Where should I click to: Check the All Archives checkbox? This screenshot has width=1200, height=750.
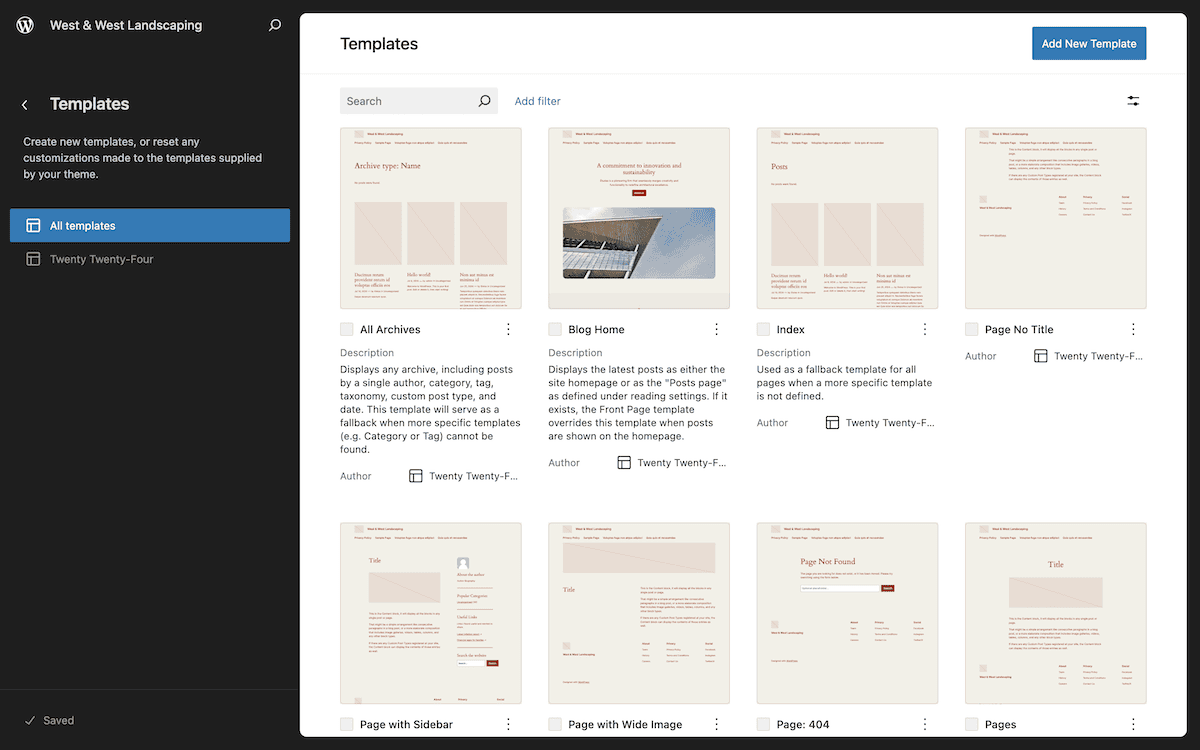[346, 328]
